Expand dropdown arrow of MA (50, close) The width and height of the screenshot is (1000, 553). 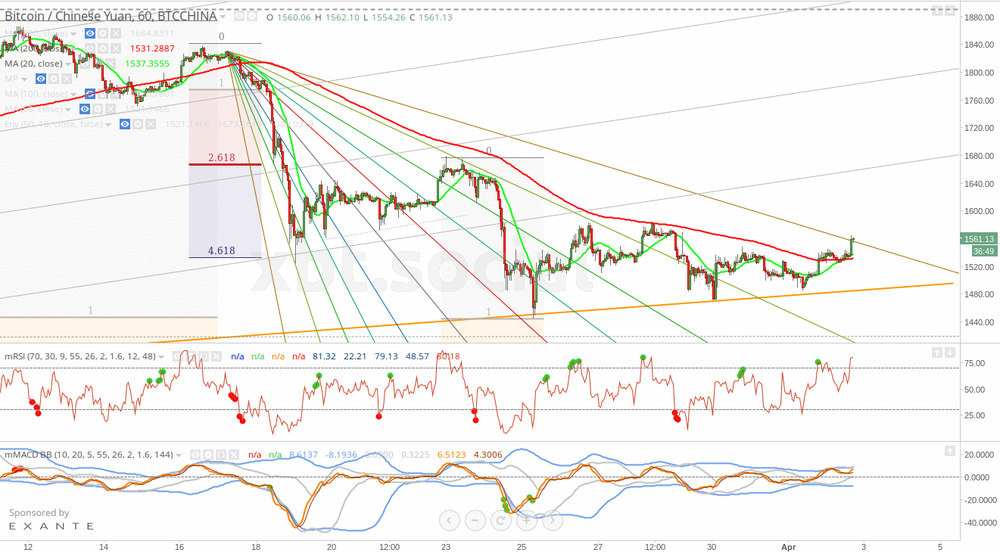click(68, 110)
